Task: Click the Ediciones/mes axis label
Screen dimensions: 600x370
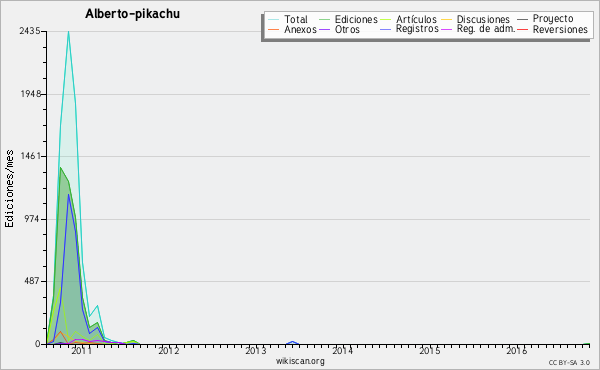Action: point(9,189)
